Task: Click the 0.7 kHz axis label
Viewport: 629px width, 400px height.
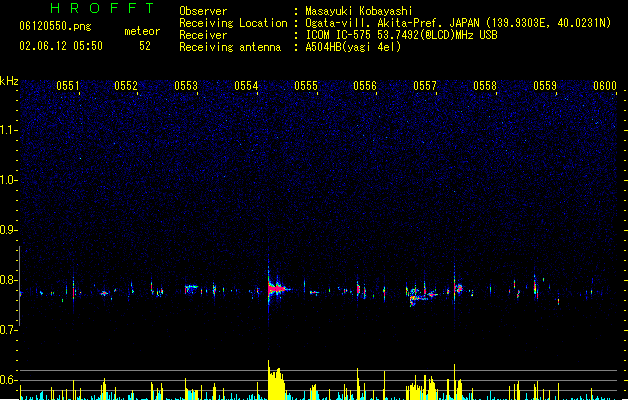Action: click(9, 330)
